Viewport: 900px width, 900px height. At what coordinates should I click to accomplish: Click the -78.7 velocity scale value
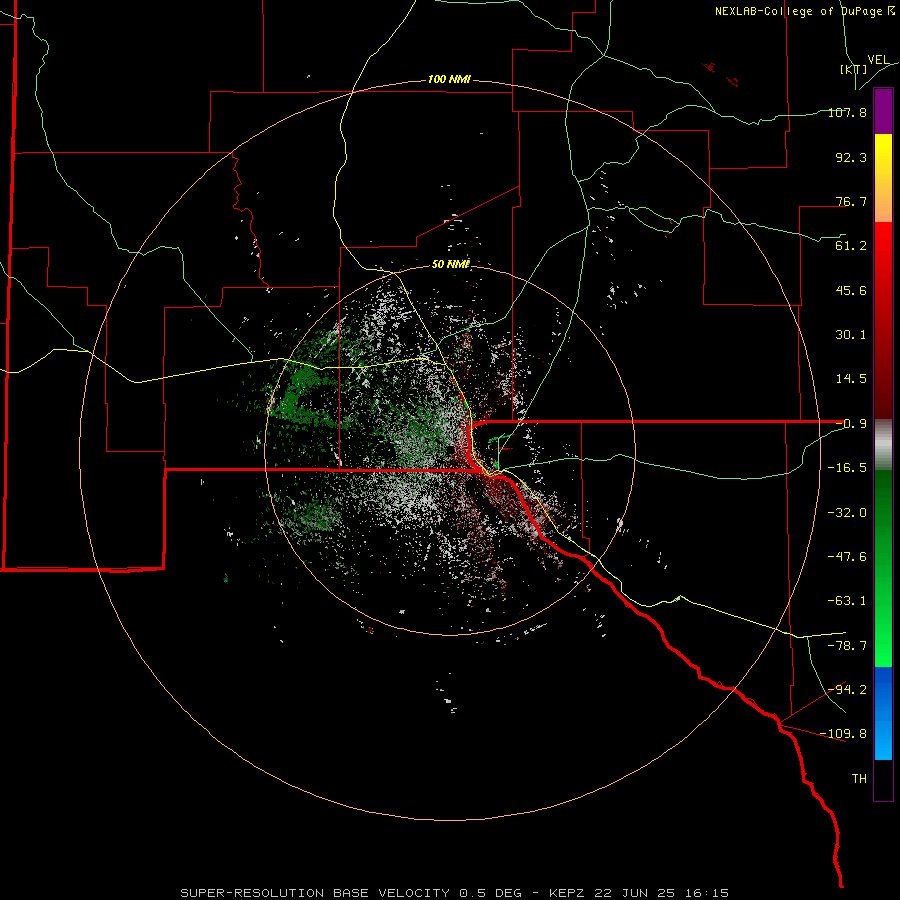coord(847,646)
